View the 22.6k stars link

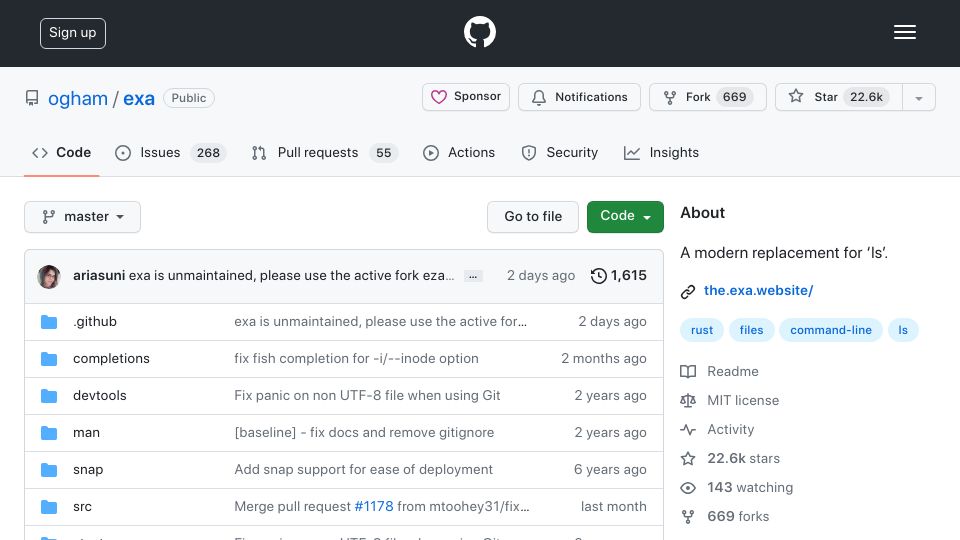click(x=744, y=459)
